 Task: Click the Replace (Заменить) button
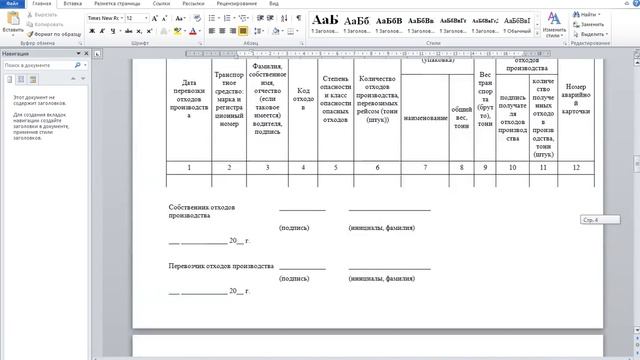[x=588, y=24]
